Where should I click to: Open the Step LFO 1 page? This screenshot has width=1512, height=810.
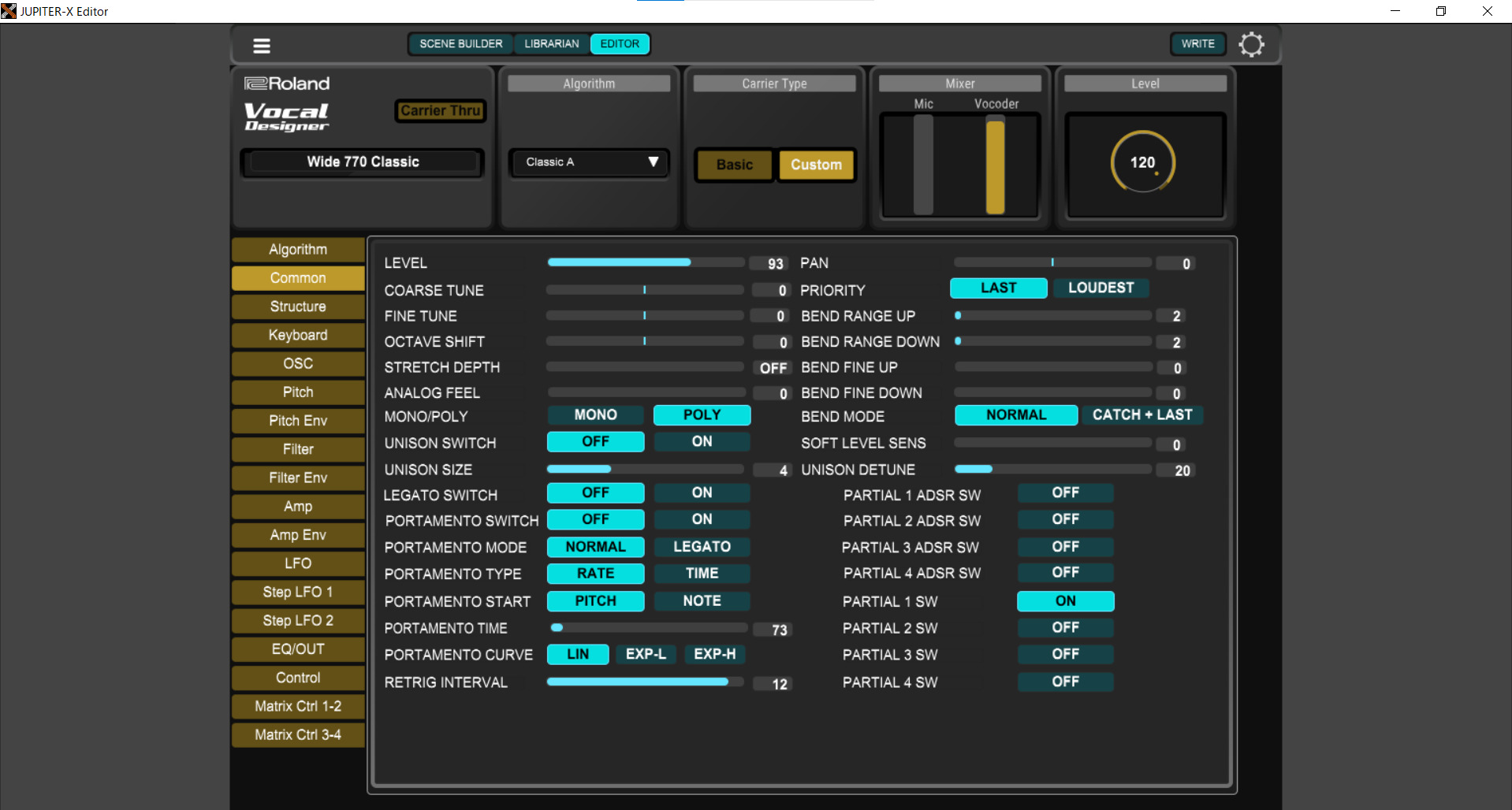[x=298, y=592]
